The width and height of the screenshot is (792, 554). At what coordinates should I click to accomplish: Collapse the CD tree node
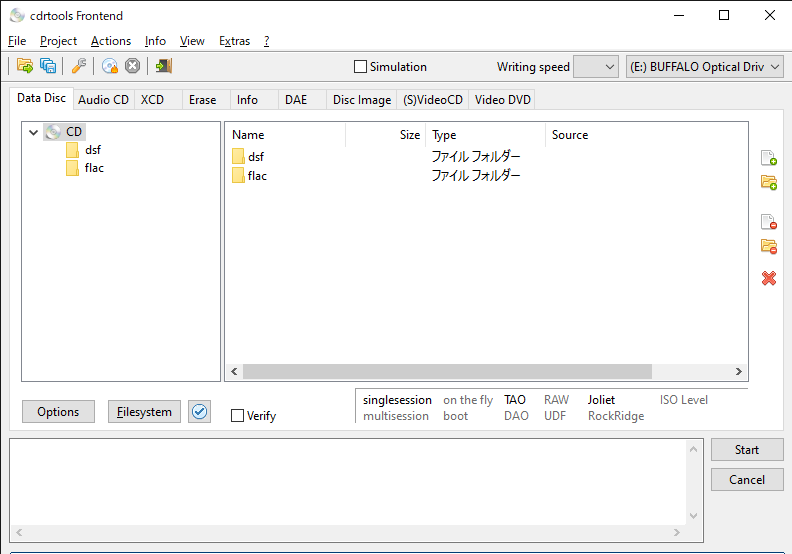coord(34,132)
